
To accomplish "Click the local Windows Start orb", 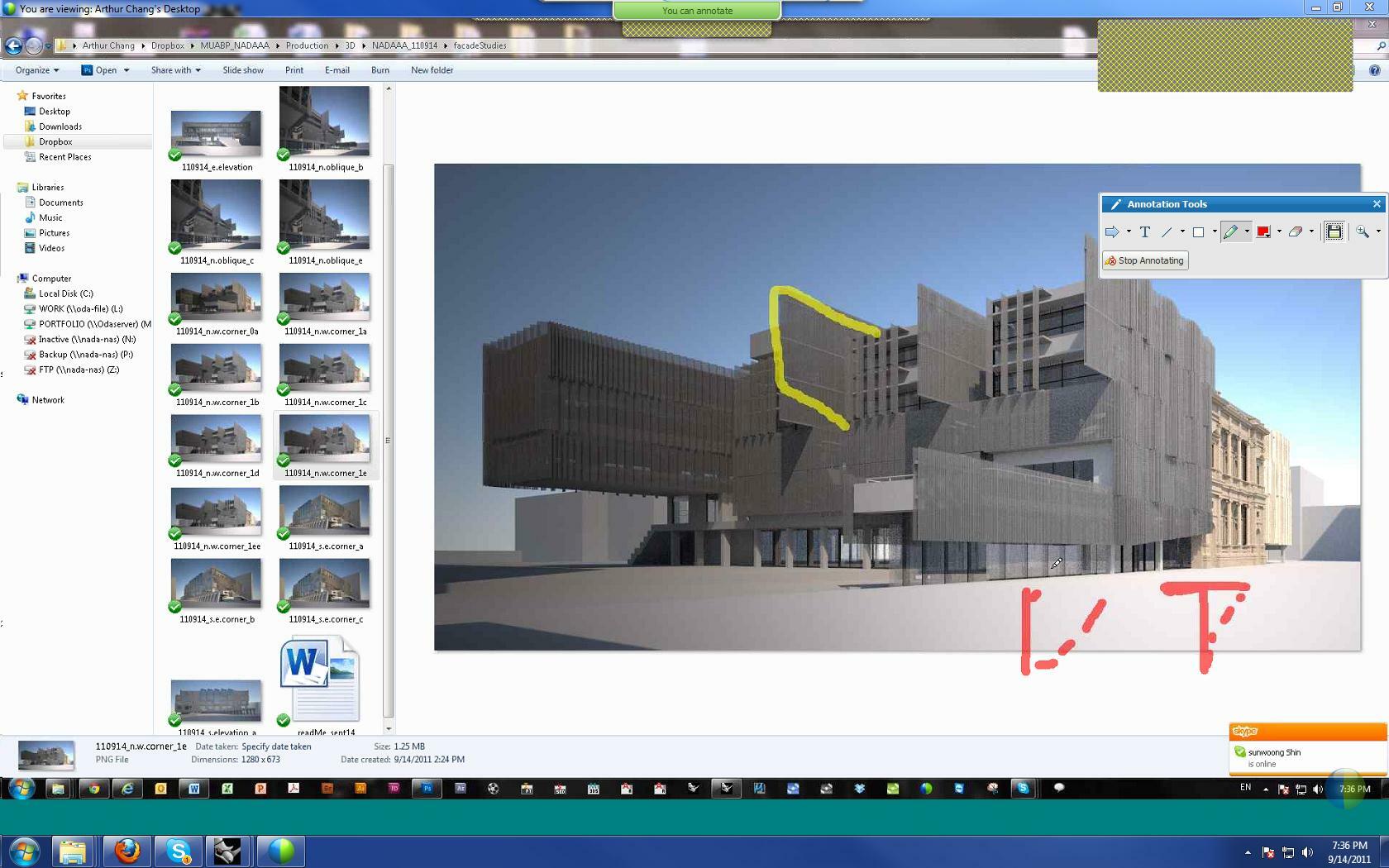I will pyautogui.click(x=23, y=851).
